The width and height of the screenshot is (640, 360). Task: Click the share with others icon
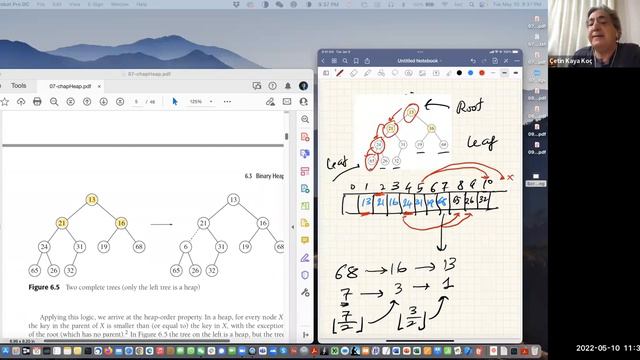(x=303, y=102)
